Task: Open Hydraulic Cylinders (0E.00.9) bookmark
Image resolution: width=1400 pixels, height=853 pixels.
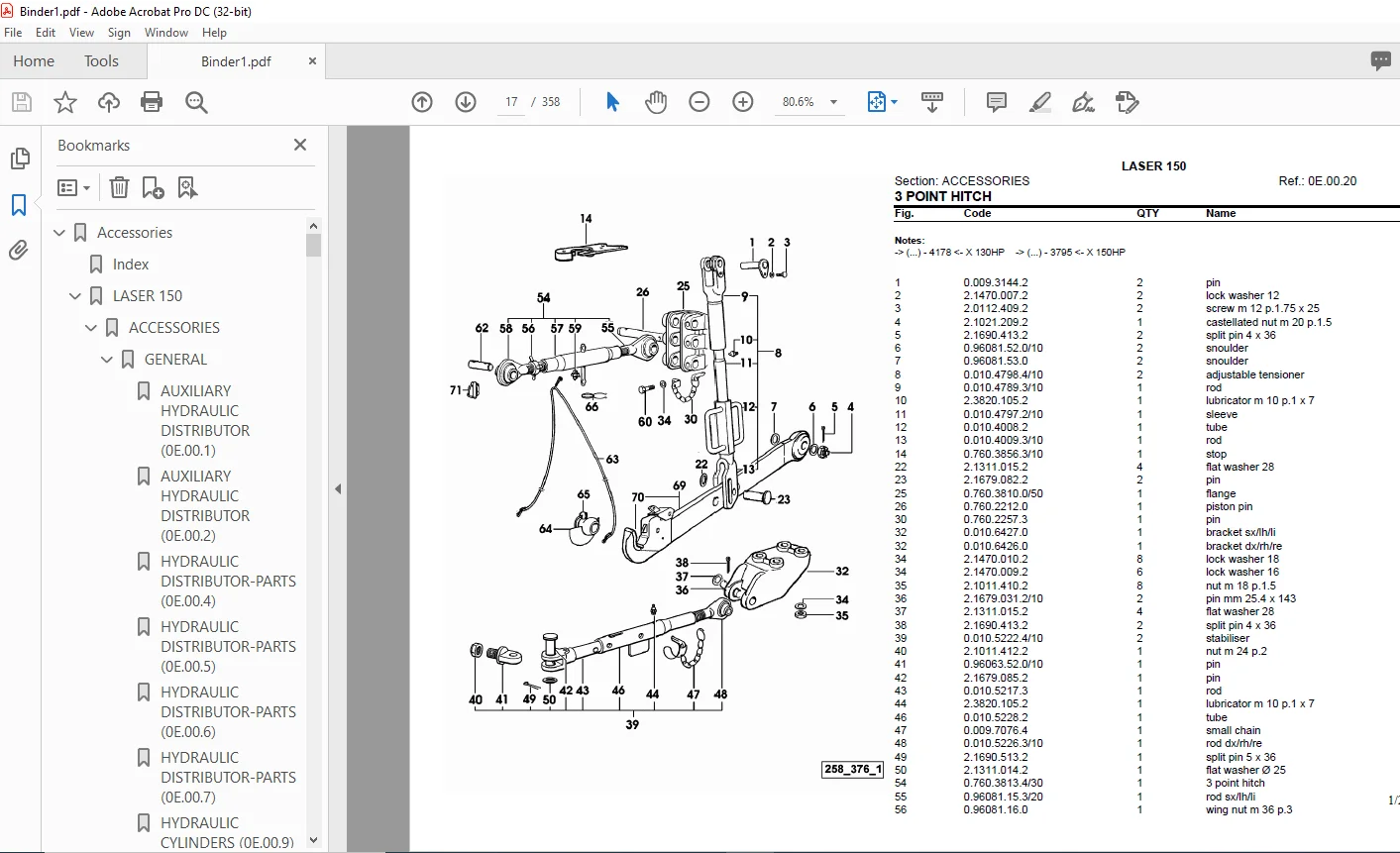Action: [227, 833]
